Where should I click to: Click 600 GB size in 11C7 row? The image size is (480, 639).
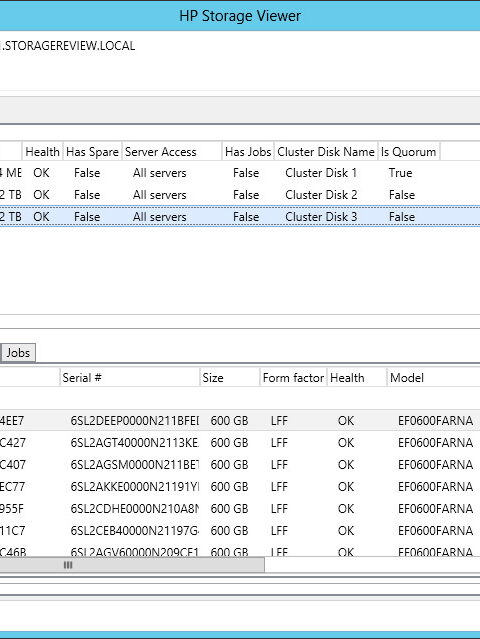click(229, 531)
